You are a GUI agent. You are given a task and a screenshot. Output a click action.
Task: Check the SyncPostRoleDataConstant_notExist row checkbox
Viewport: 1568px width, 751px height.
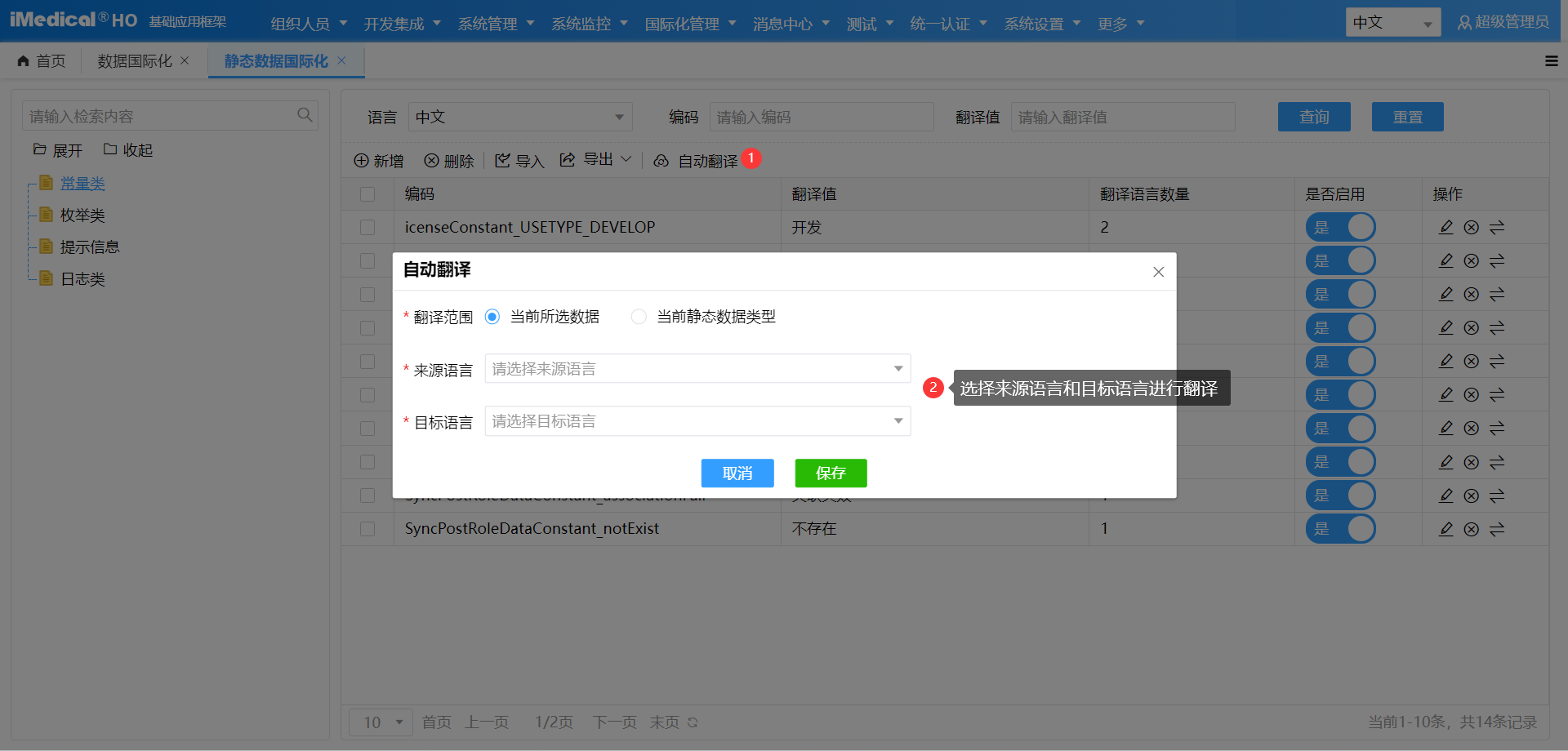click(x=367, y=529)
